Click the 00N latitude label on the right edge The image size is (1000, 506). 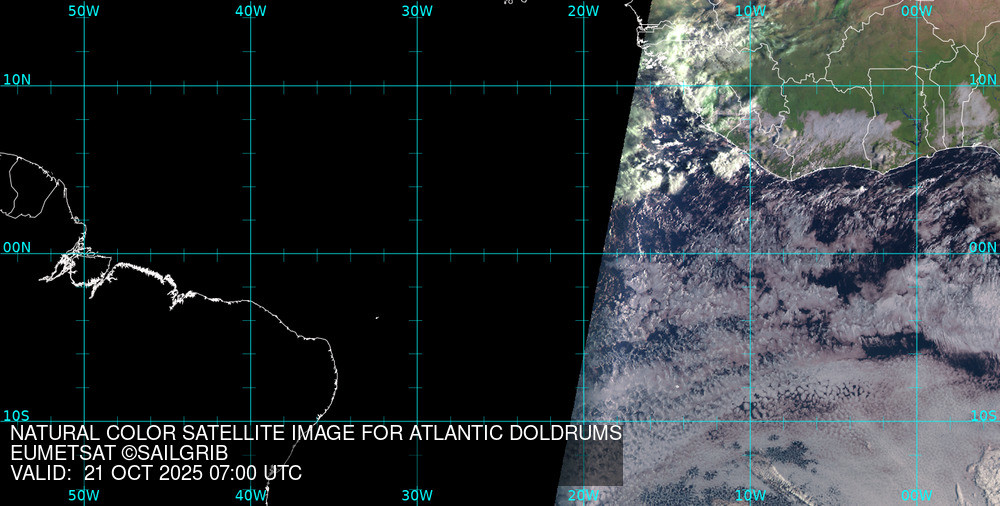983,247
